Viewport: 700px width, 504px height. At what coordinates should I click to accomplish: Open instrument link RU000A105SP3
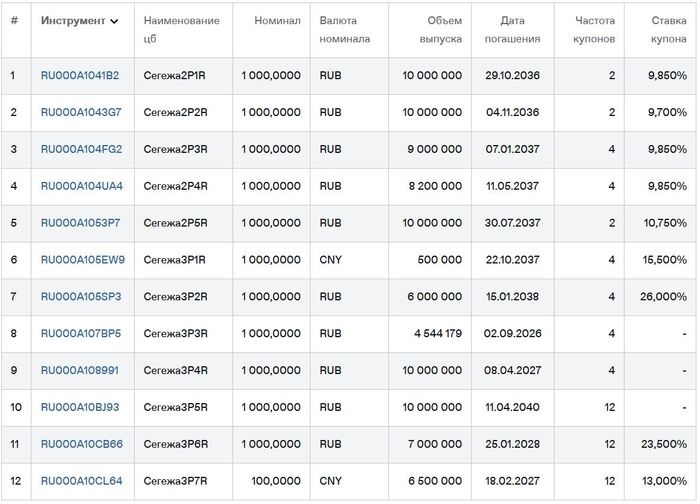[x=81, y=297]
